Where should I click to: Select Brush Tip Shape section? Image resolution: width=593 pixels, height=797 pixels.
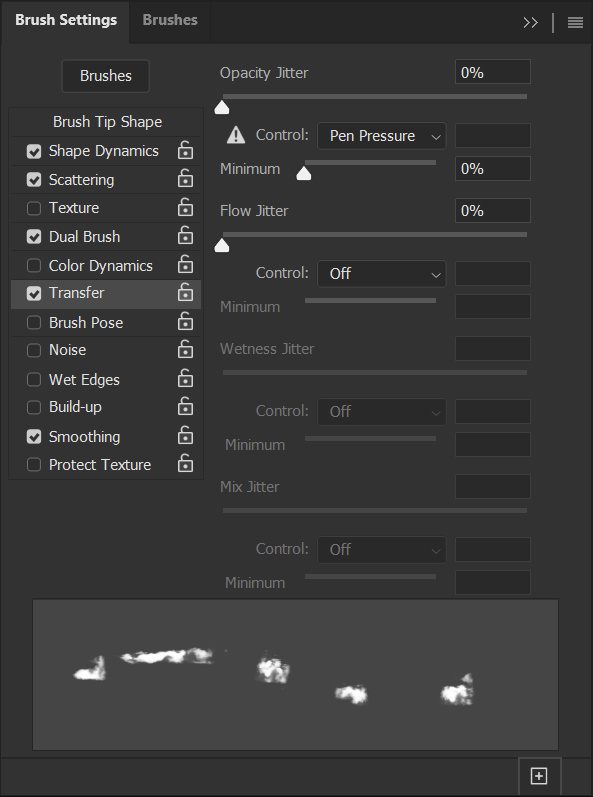tap(107, 122)
